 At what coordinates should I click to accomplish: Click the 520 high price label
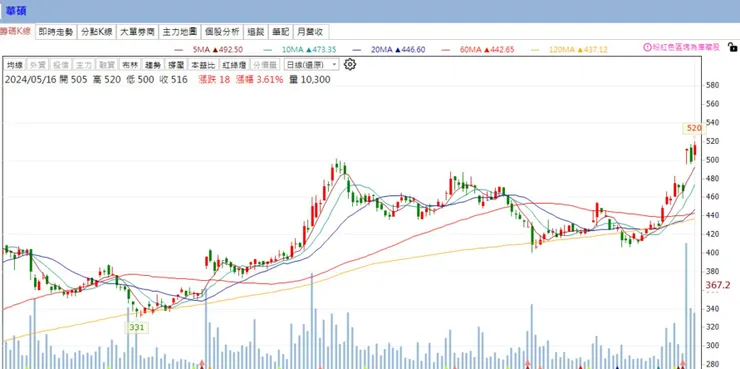[x=694, y=128]
